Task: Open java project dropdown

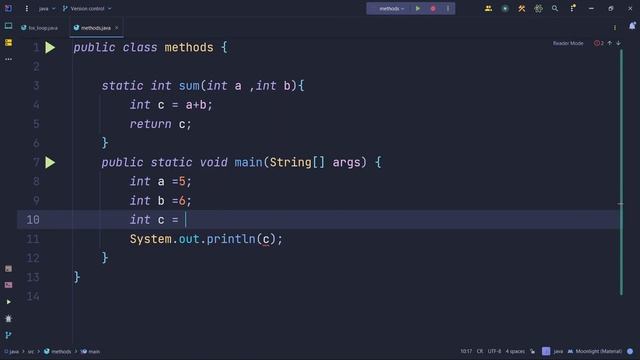Action: click(x=47, y=9)
